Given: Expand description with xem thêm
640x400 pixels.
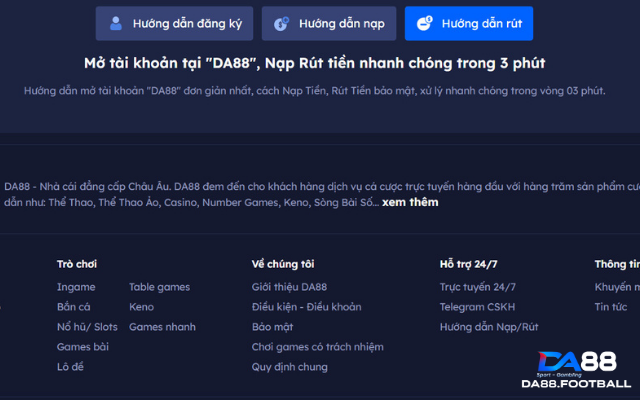Looking at the screenshot, I should tap(410, 202).
